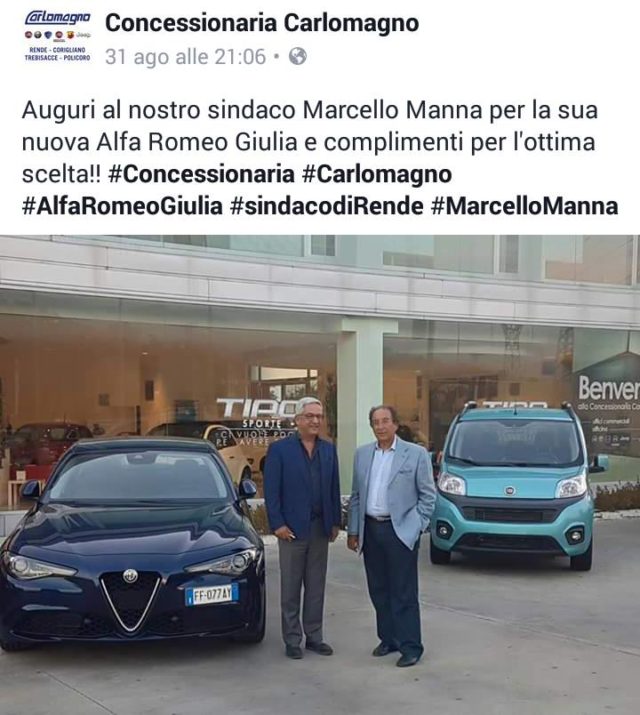Open the post timestamp 31 ago alle 21:06
The width and height of the screenshot is (640, 715).
pos(185,57)
